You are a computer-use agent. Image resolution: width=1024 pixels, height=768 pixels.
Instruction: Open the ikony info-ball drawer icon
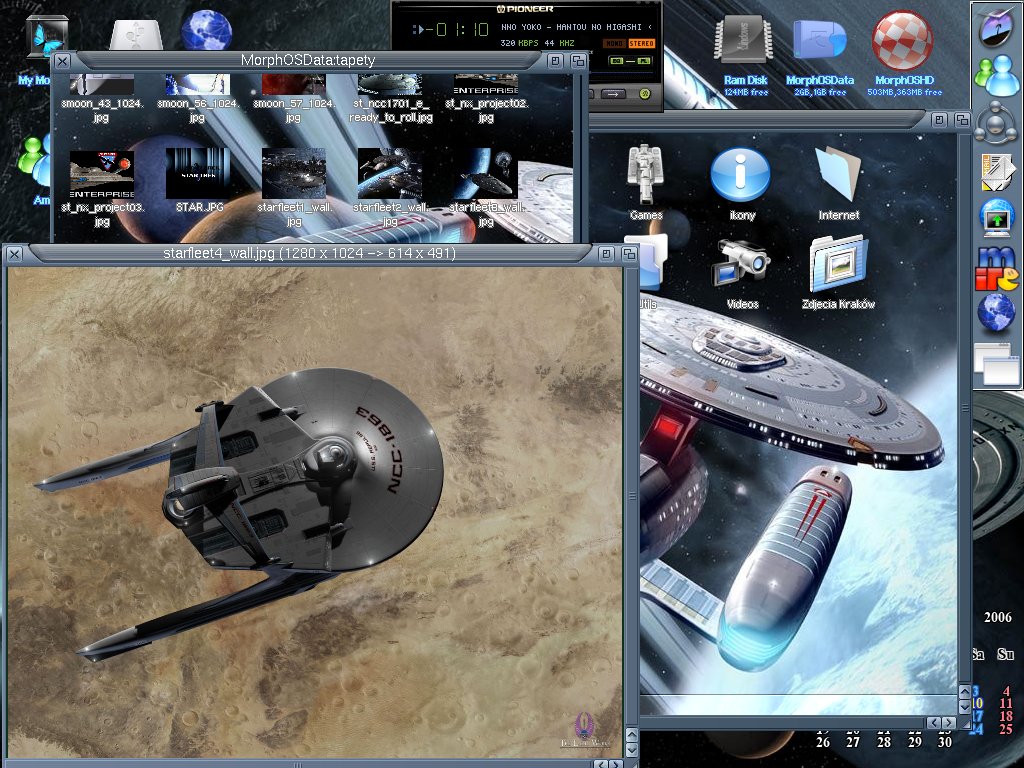(741, 174)
